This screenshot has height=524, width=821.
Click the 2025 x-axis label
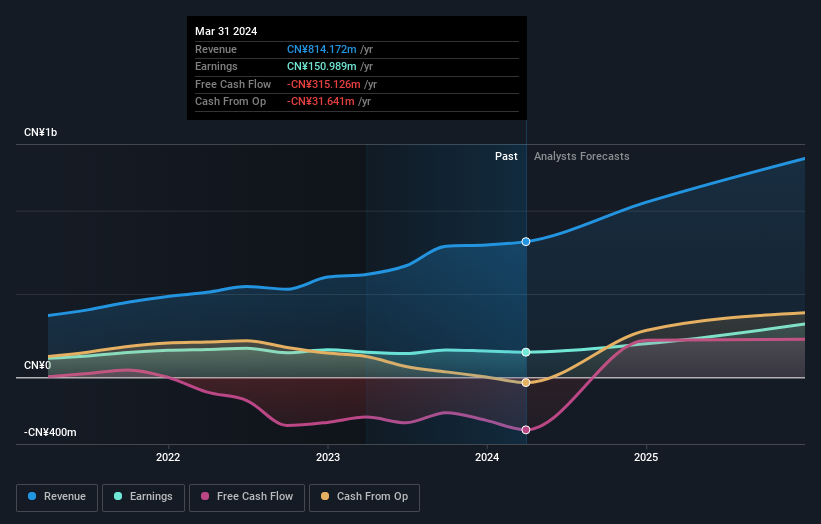[x=646, y=457]
